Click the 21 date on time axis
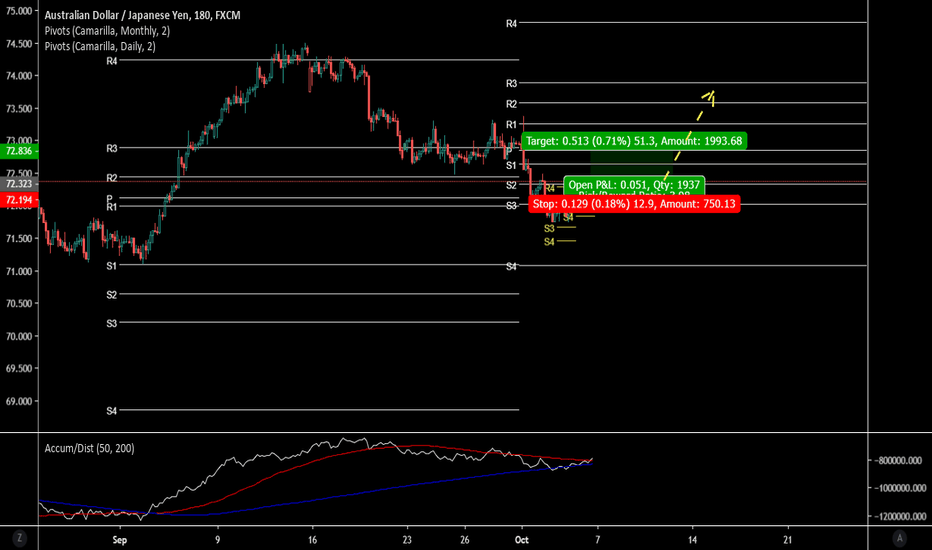The height and width of the screenshot is (550, 932). pos(788,540)
